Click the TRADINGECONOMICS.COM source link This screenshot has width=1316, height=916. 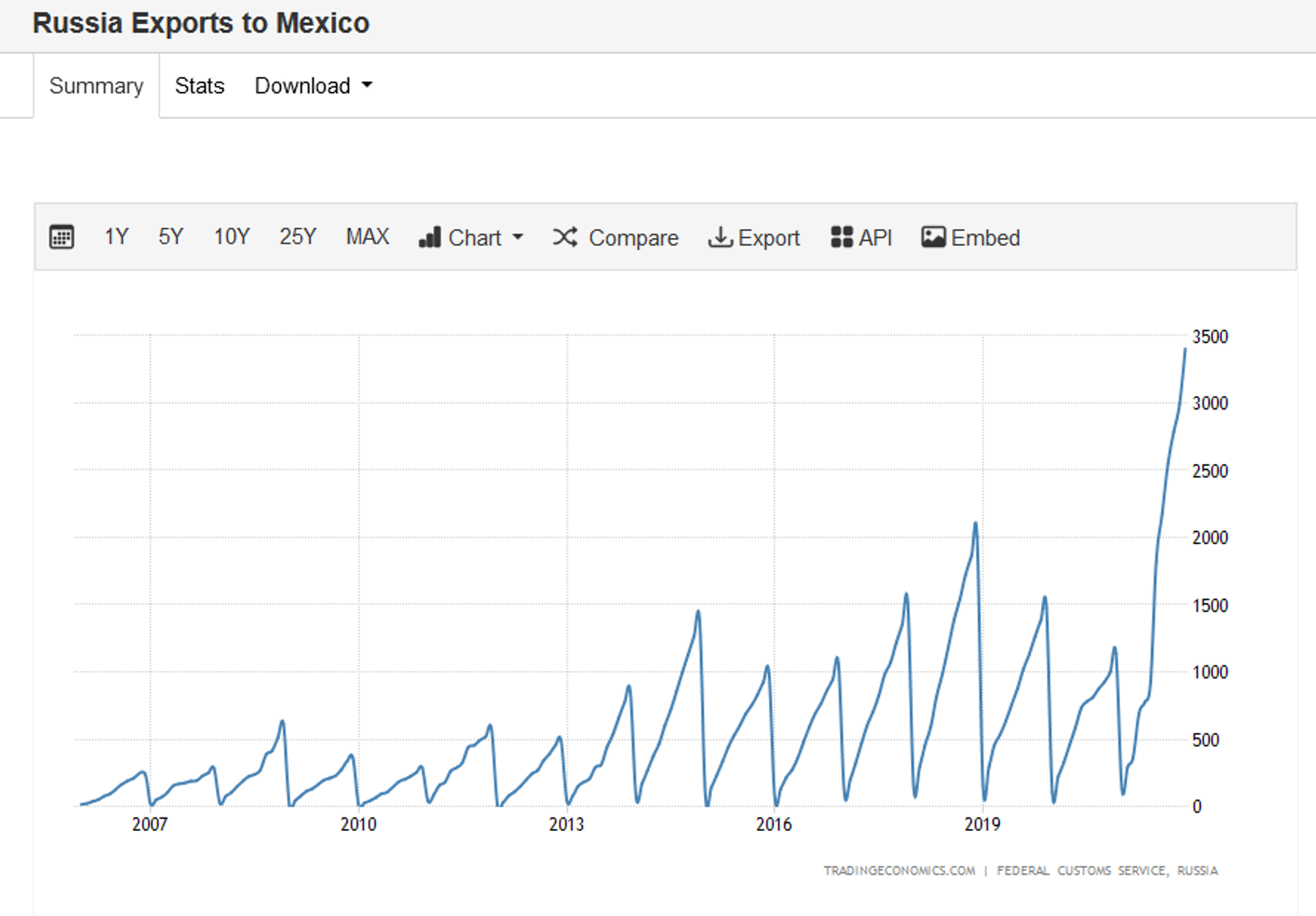[x=899, y=870]
